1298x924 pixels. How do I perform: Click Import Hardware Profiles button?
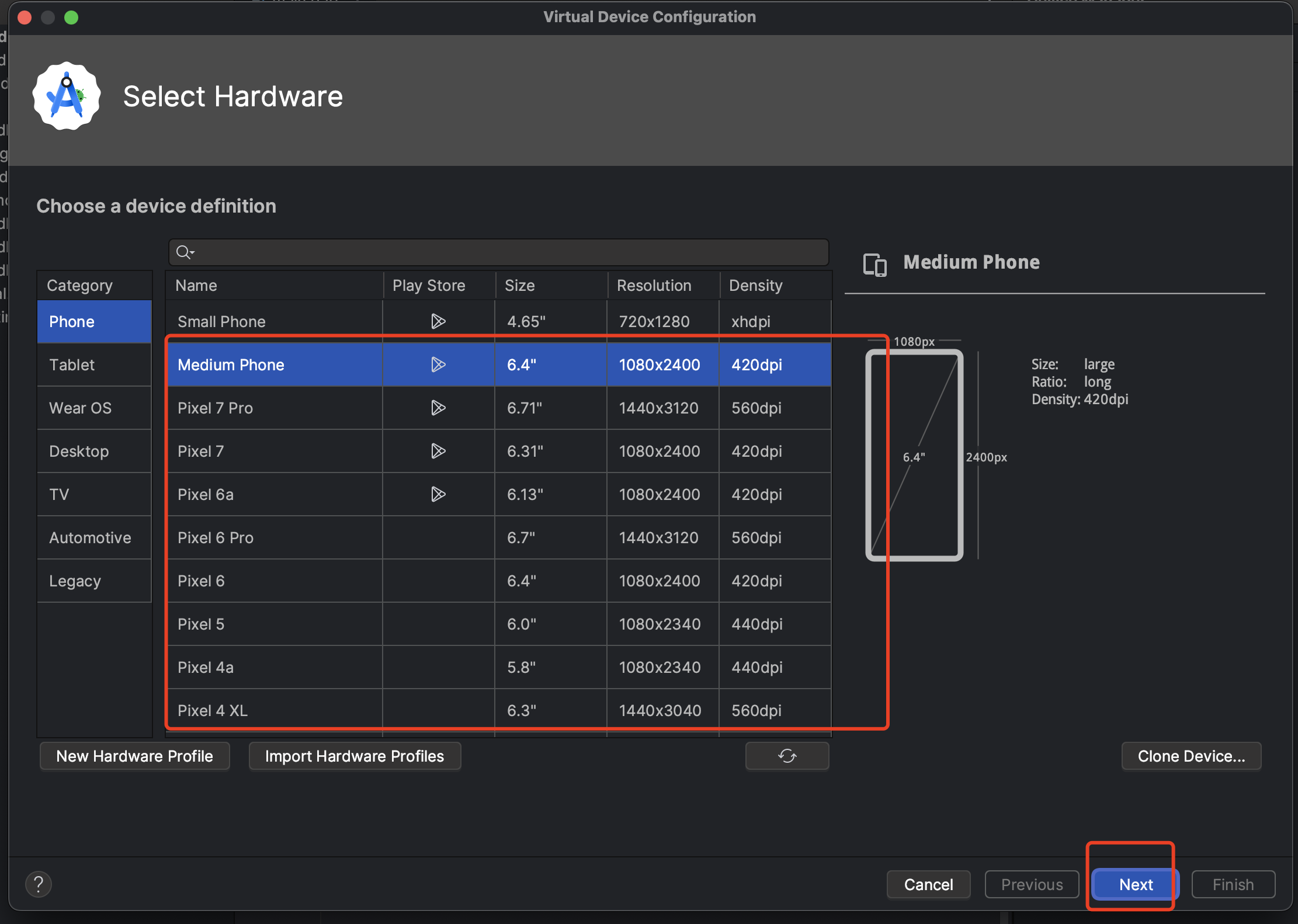coord(355,756)
